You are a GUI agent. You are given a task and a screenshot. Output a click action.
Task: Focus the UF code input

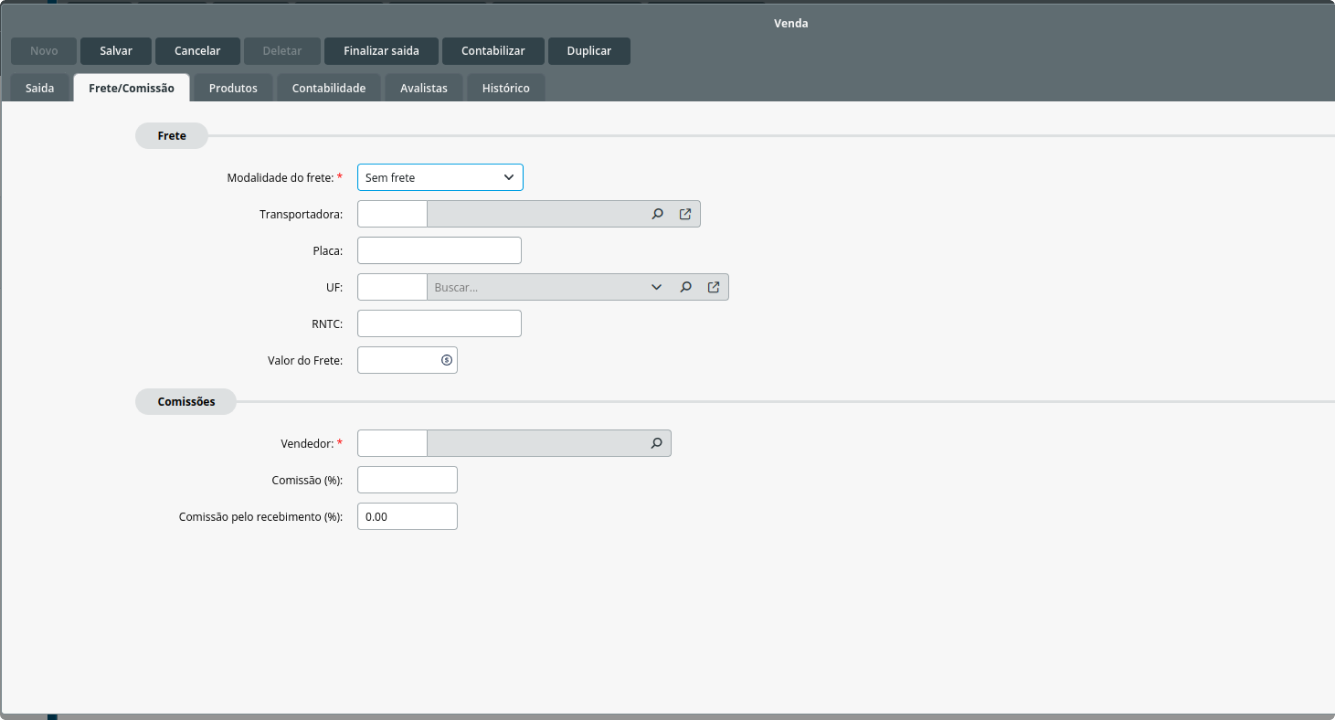[392, 287]
